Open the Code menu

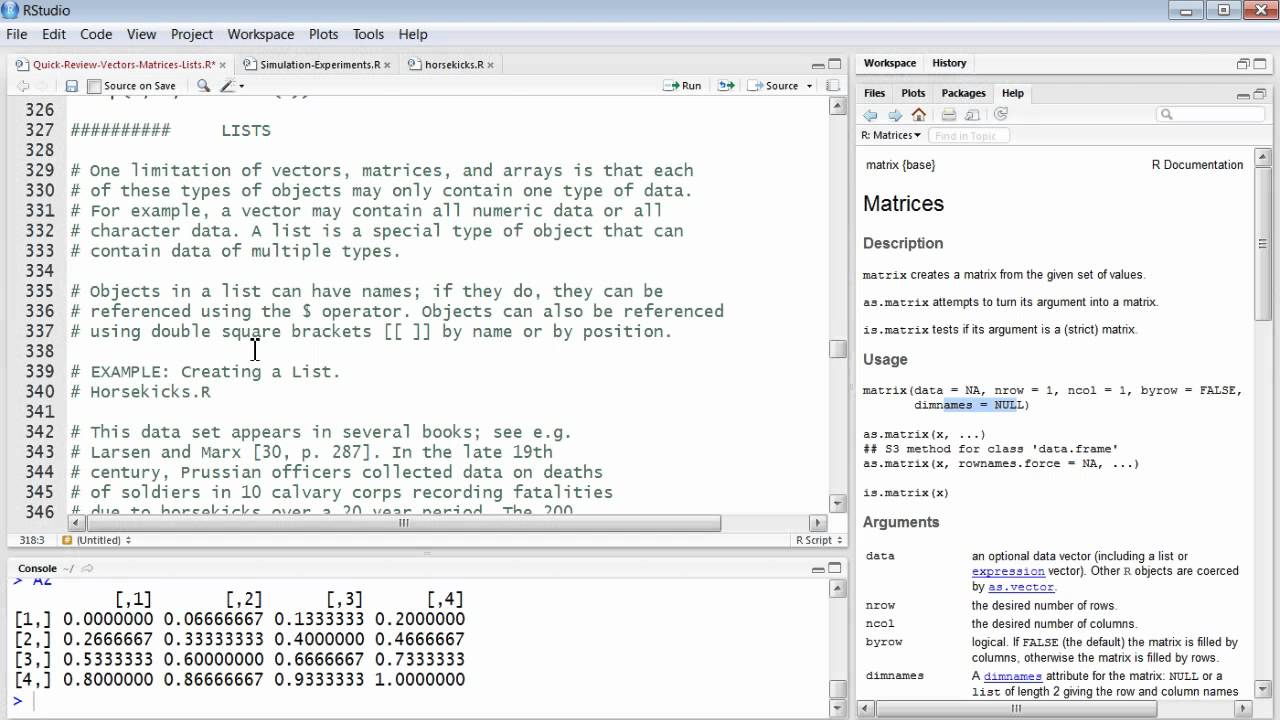[x=96, y=34]
